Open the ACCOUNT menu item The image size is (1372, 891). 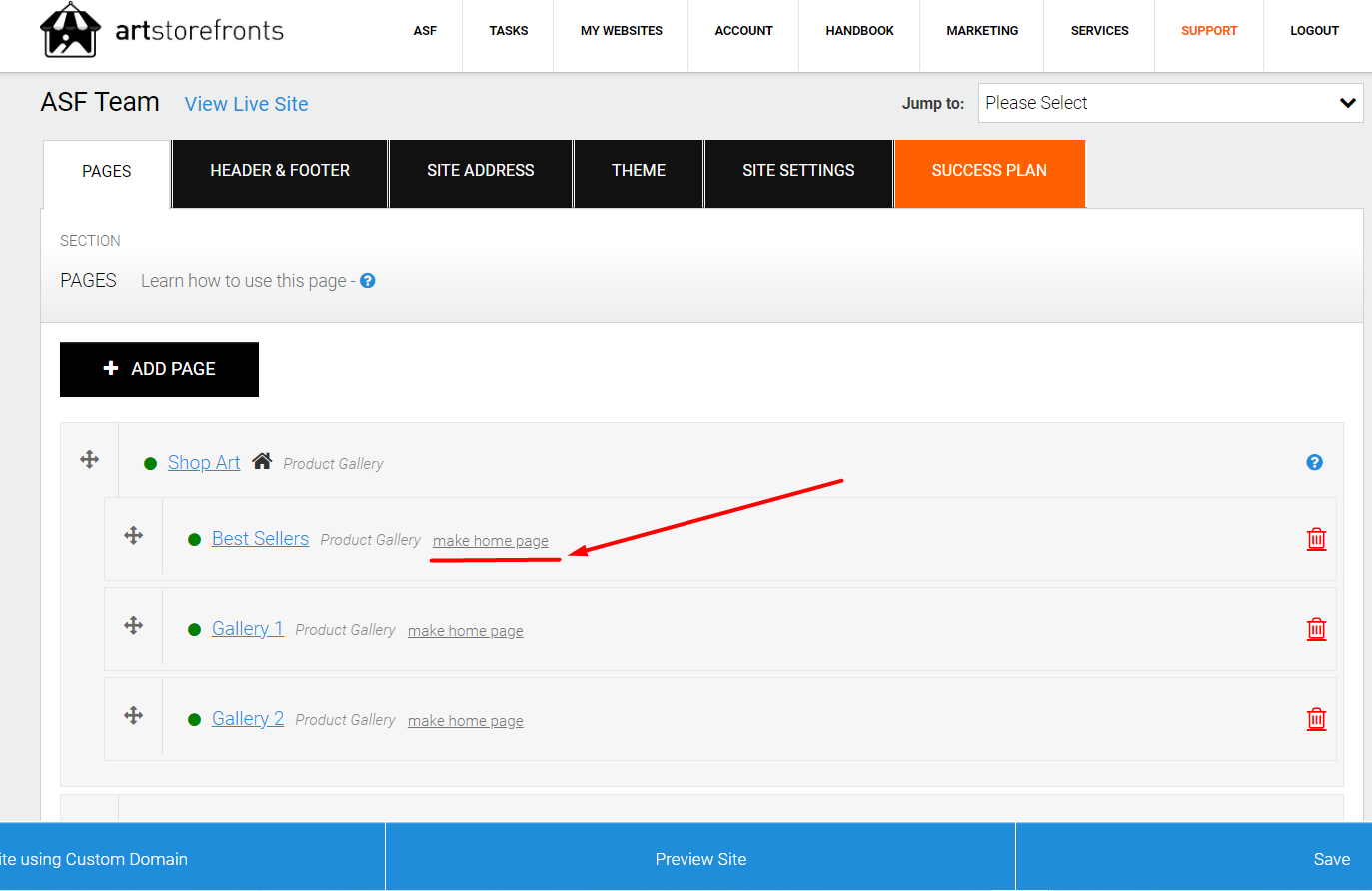tap(743, 31)
